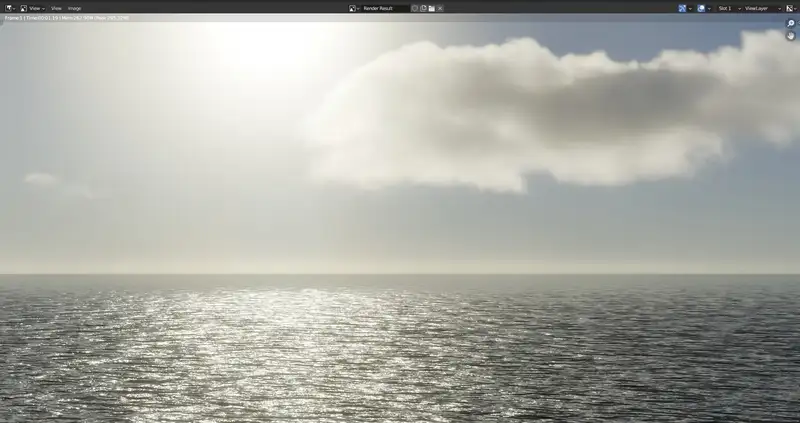Open the Image menu

pos(74,8)
